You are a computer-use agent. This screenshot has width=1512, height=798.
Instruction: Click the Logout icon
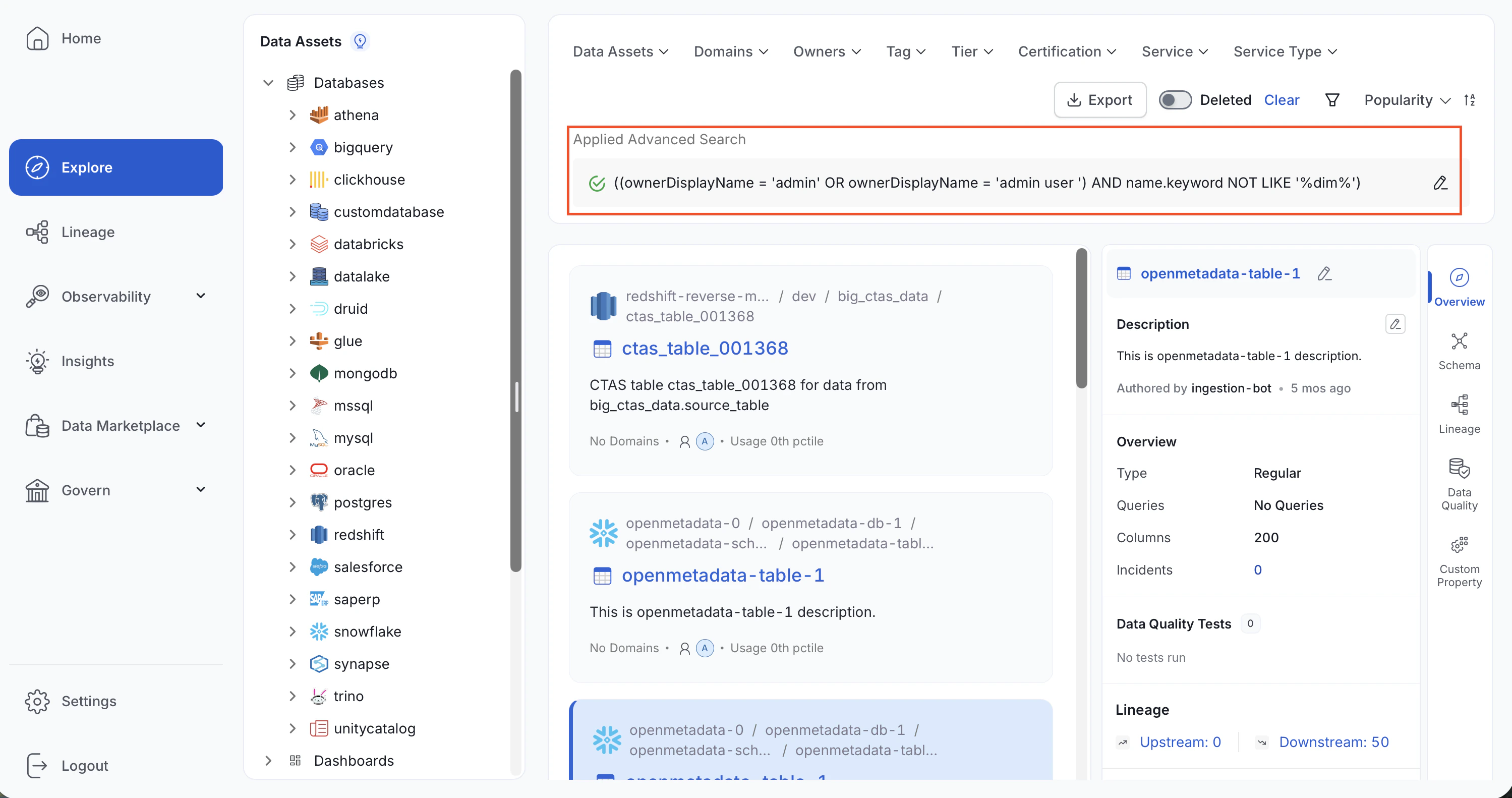coord(37,766)
